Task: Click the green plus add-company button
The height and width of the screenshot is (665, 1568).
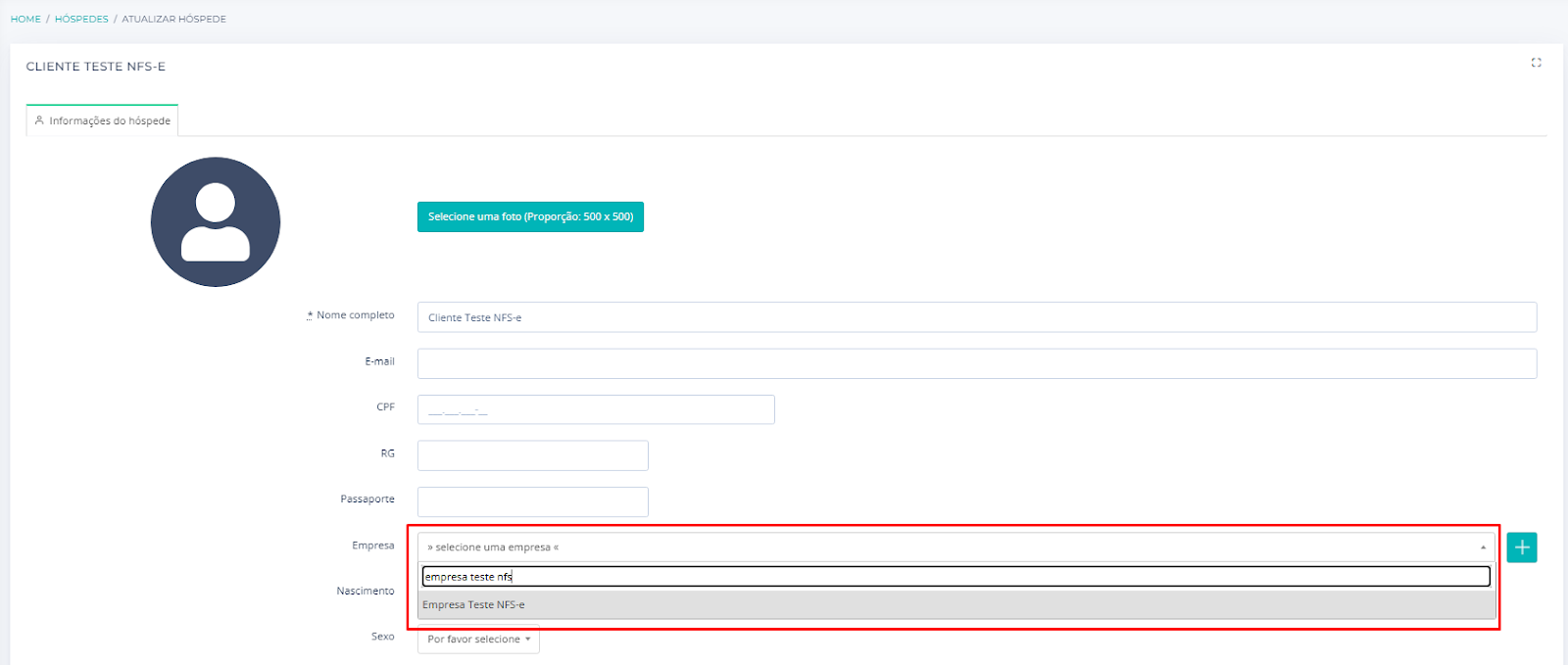Action: 1522,547
